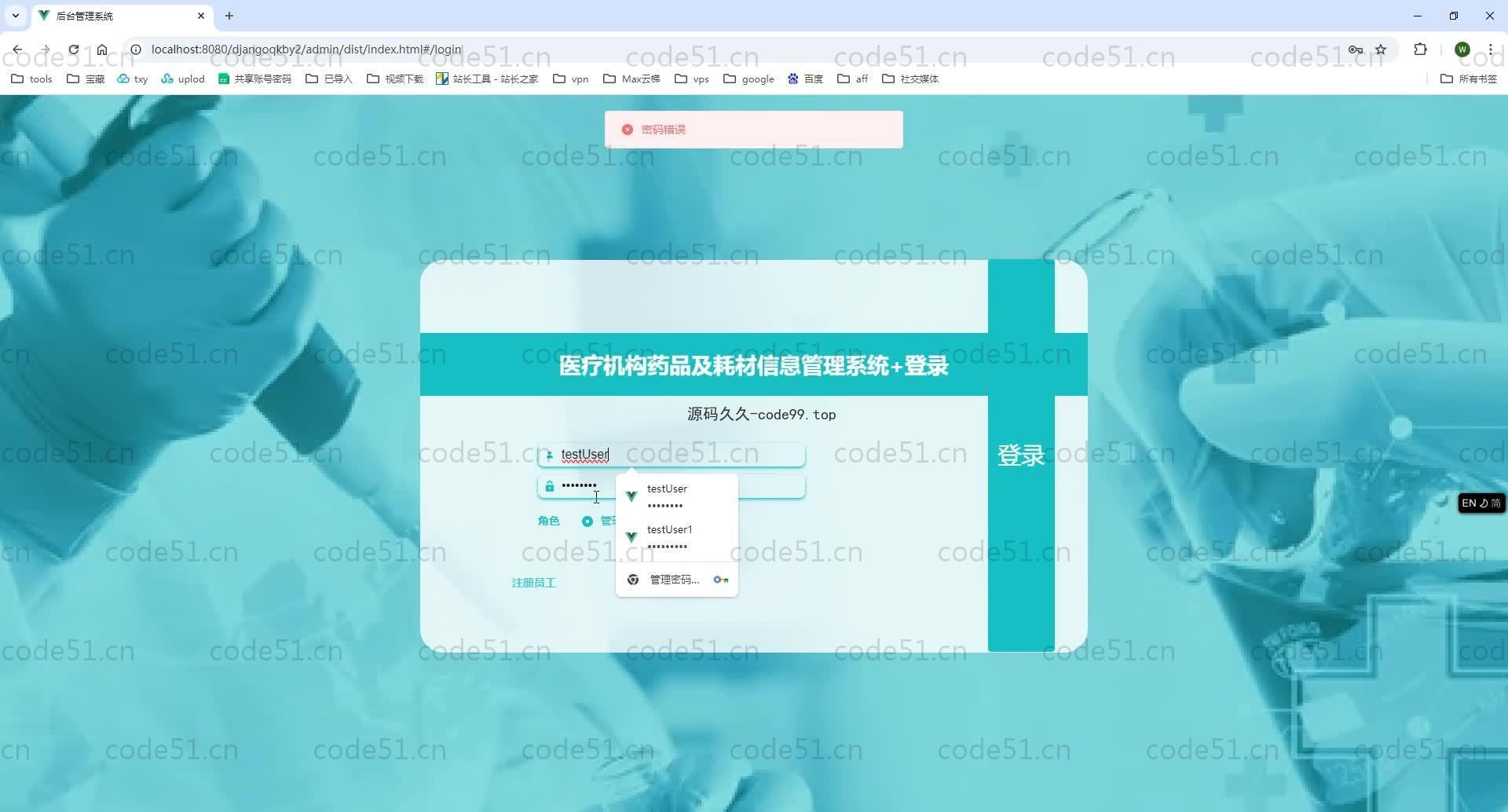Open the 宝藏 bookmark folder

(86, 79)
